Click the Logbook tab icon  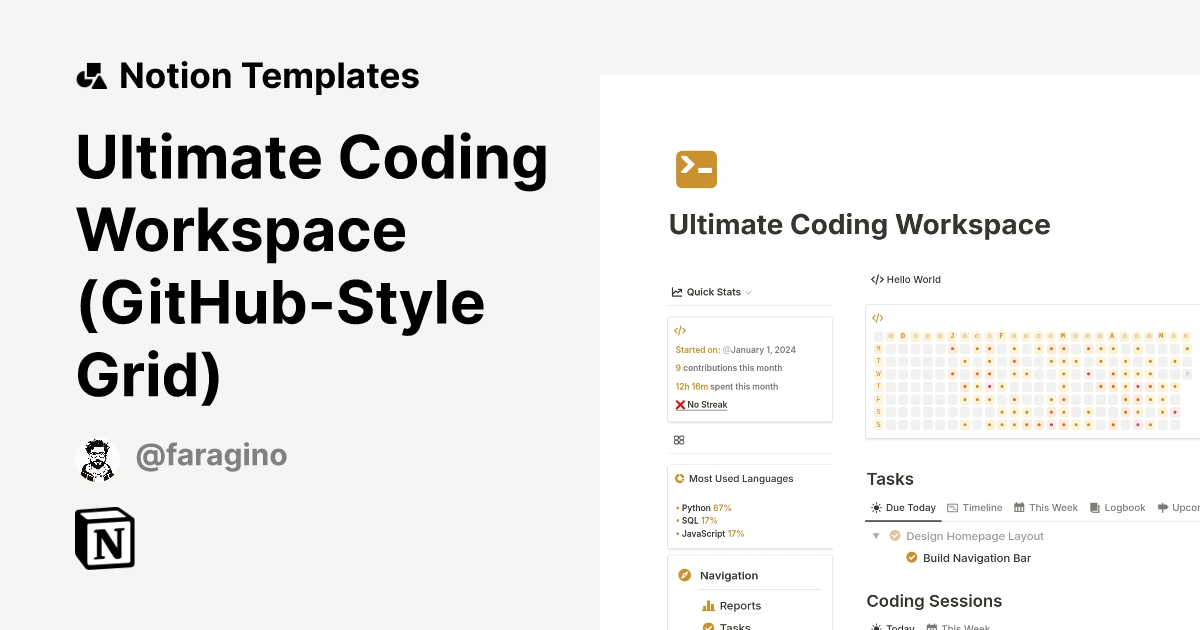click(x=1095, y=508)
